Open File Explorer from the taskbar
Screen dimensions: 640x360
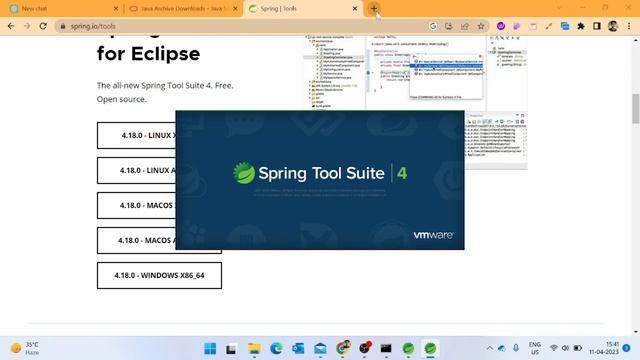coord(254,349)
